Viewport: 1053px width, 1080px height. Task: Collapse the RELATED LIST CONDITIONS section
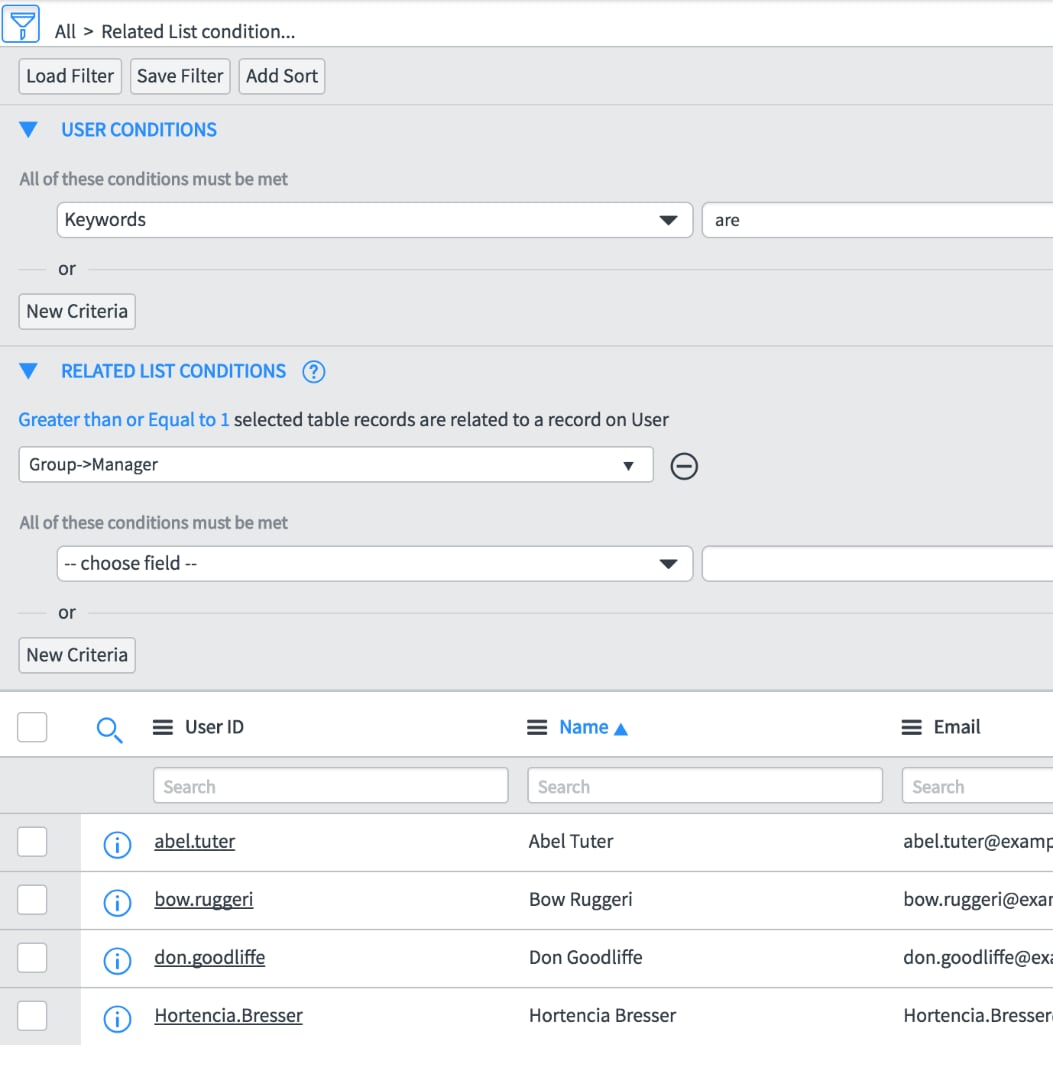coord(27,371)
